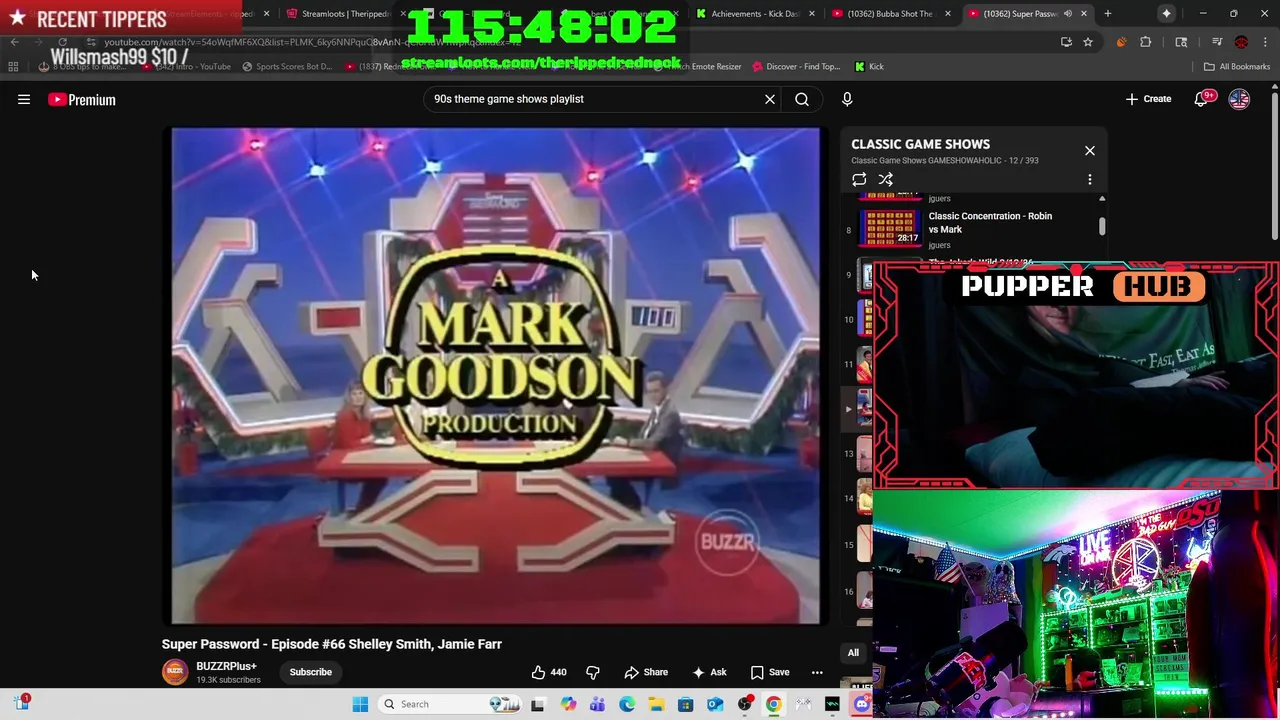Open Discover - Find Top bookmark
The image size is (1280, 720).
coord(795,67)
